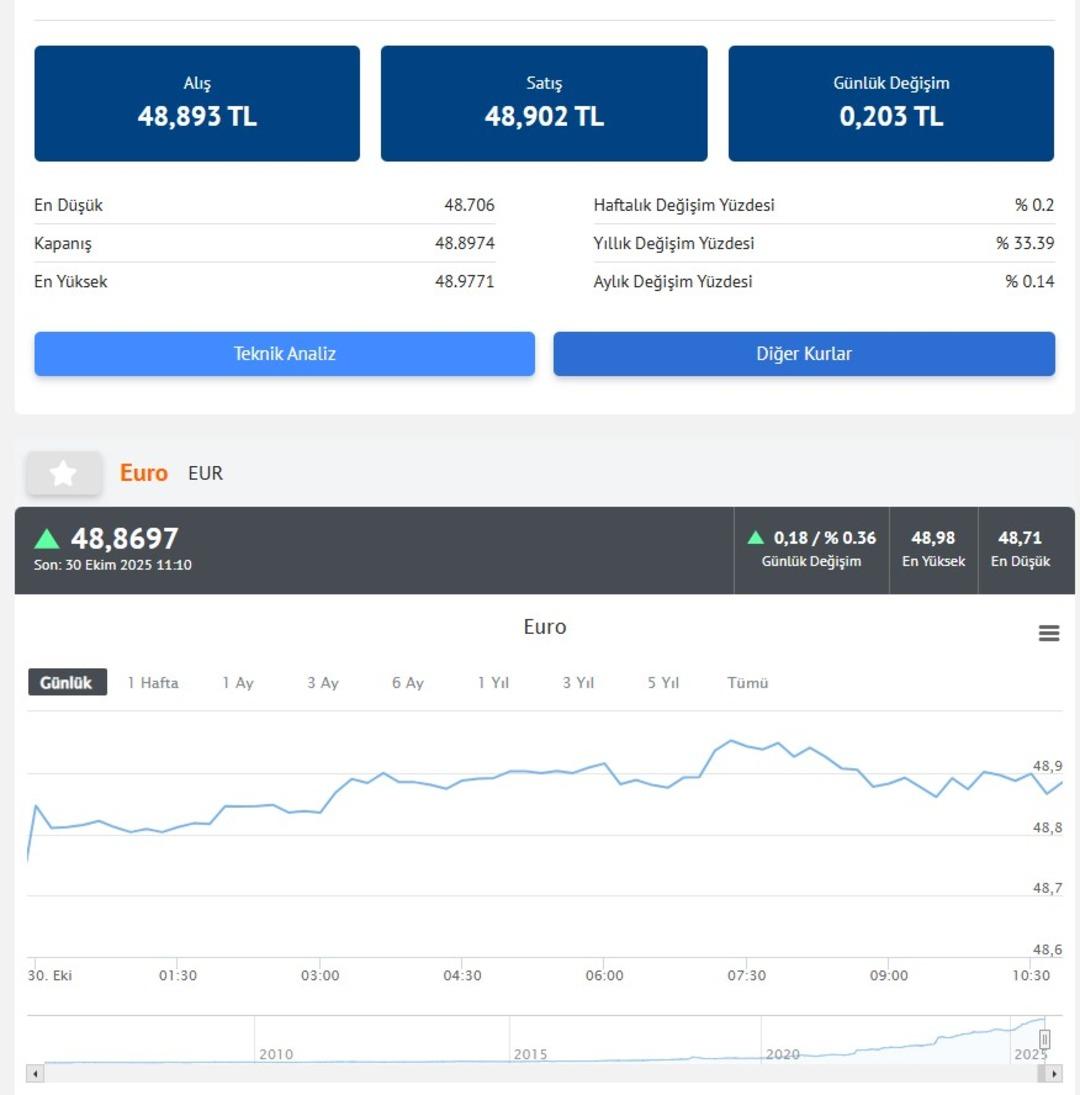Click the left scroll arrow under chart
Image resolution: width=1080 pixels, height=1095 pixels.
coord(36,1073)
